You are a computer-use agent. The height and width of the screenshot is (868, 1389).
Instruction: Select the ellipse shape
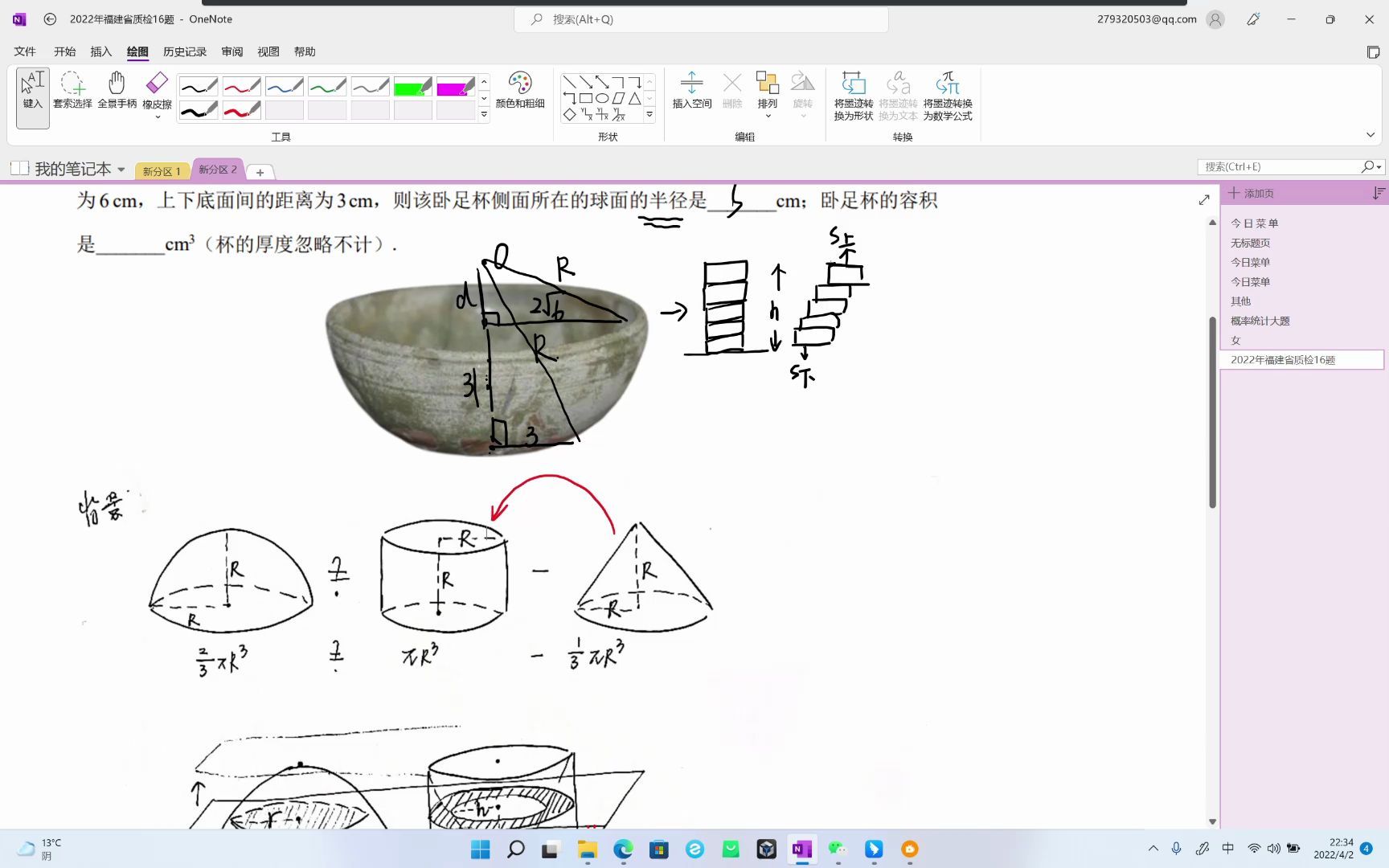pyautogui.click(x=602, y=98)
